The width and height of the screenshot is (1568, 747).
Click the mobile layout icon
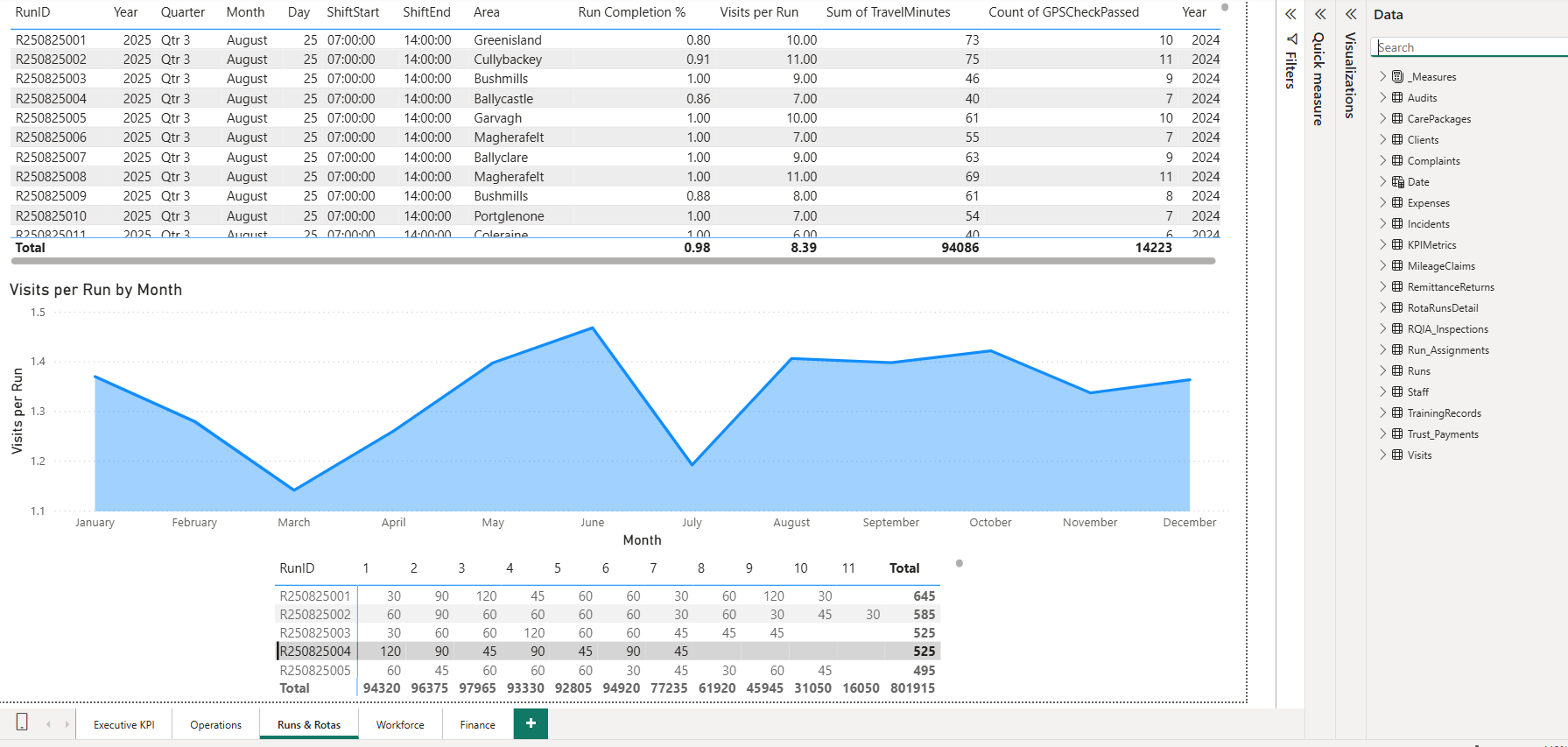tap(23, 722)
